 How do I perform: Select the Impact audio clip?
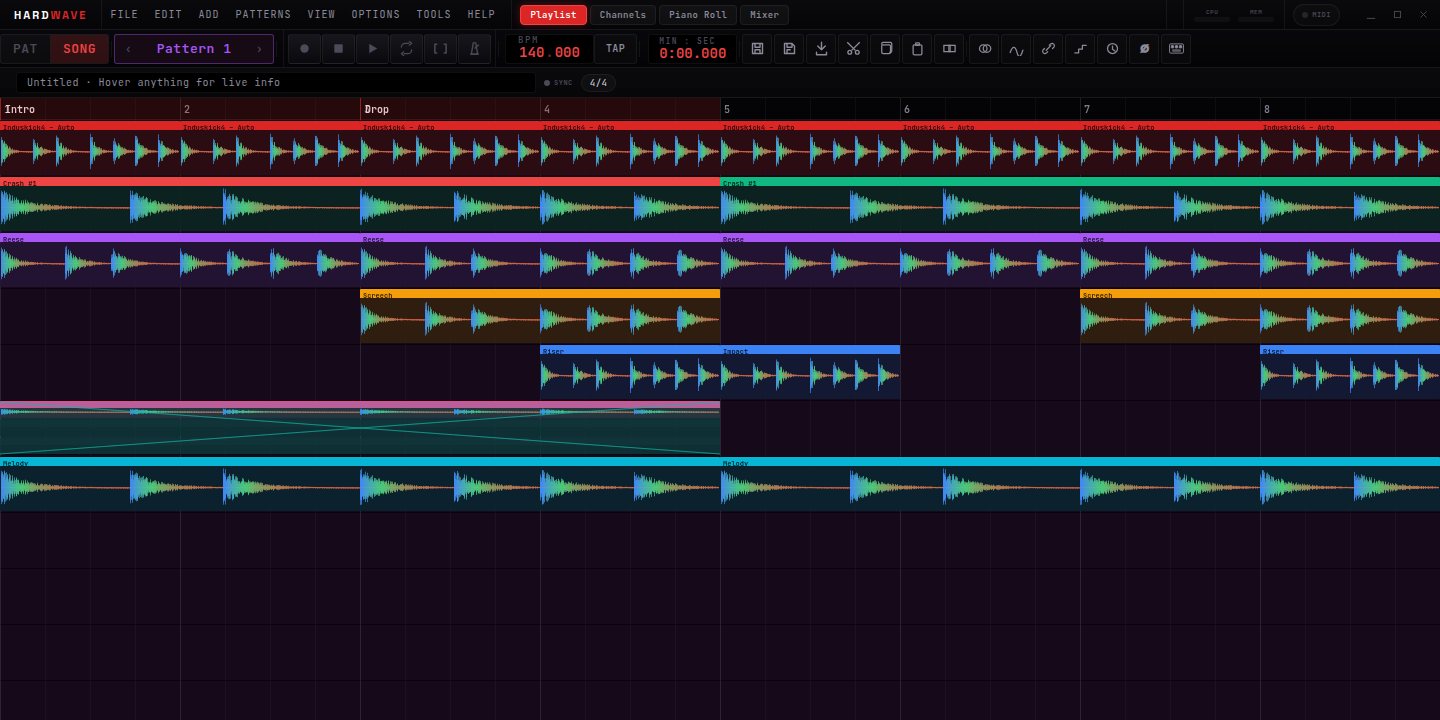[x=810, y=372]
